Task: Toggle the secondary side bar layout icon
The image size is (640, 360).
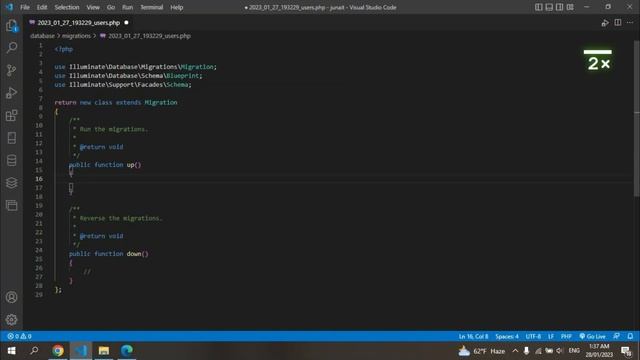Action: coord(560,7)
